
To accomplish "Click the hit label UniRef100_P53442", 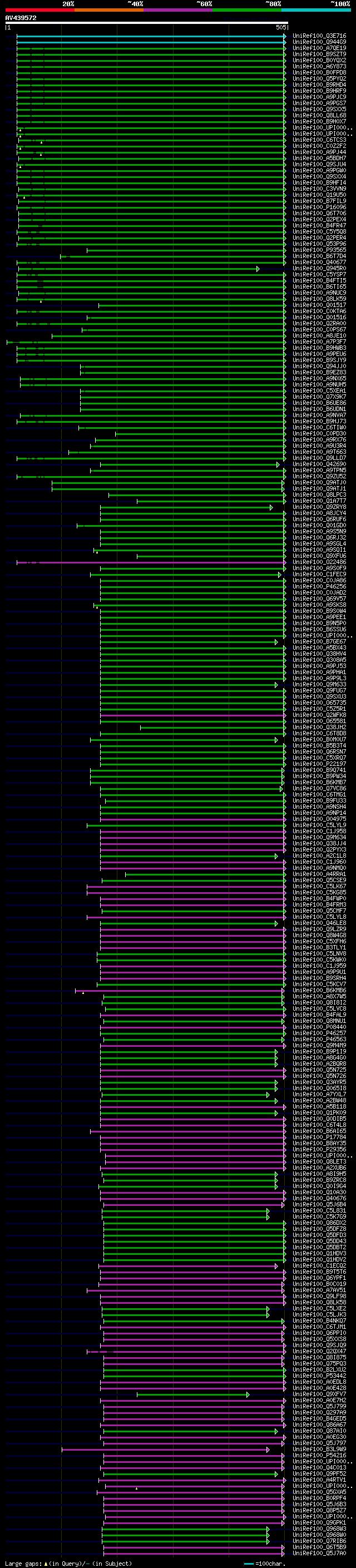I will [x=319, y=1376].
